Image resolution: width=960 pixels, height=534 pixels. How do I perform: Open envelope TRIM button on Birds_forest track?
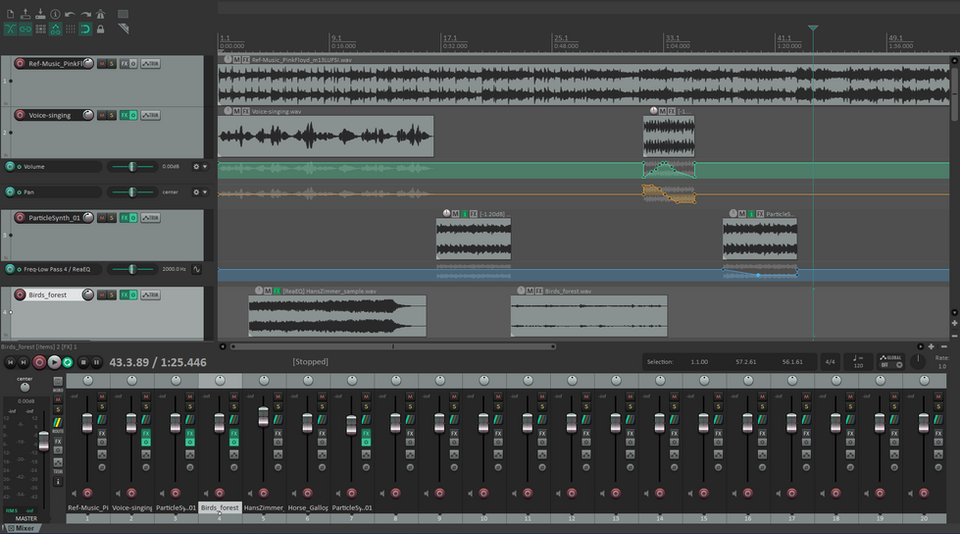coord(151,295)
